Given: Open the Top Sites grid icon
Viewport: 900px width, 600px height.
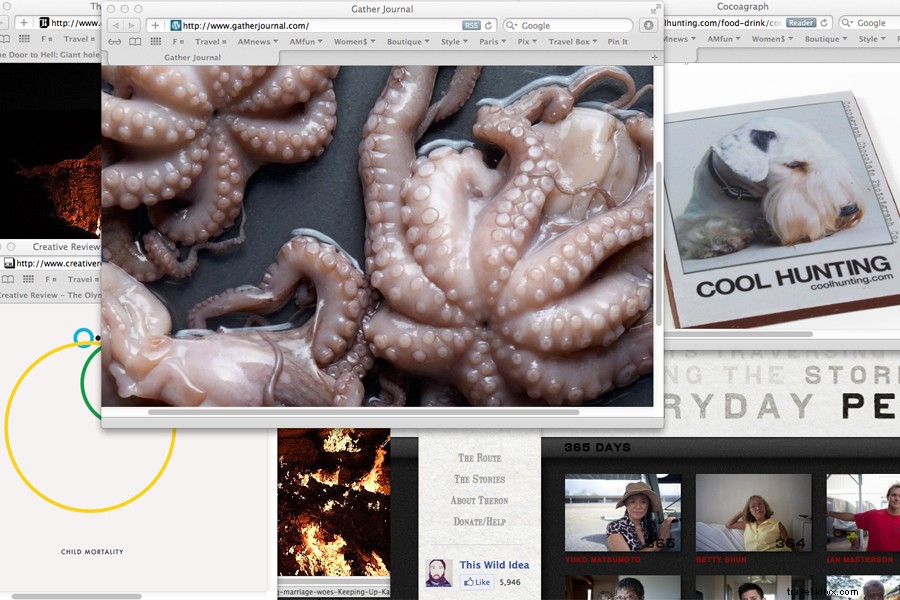Looking at the screenshot, I should [x=155, y=41].
